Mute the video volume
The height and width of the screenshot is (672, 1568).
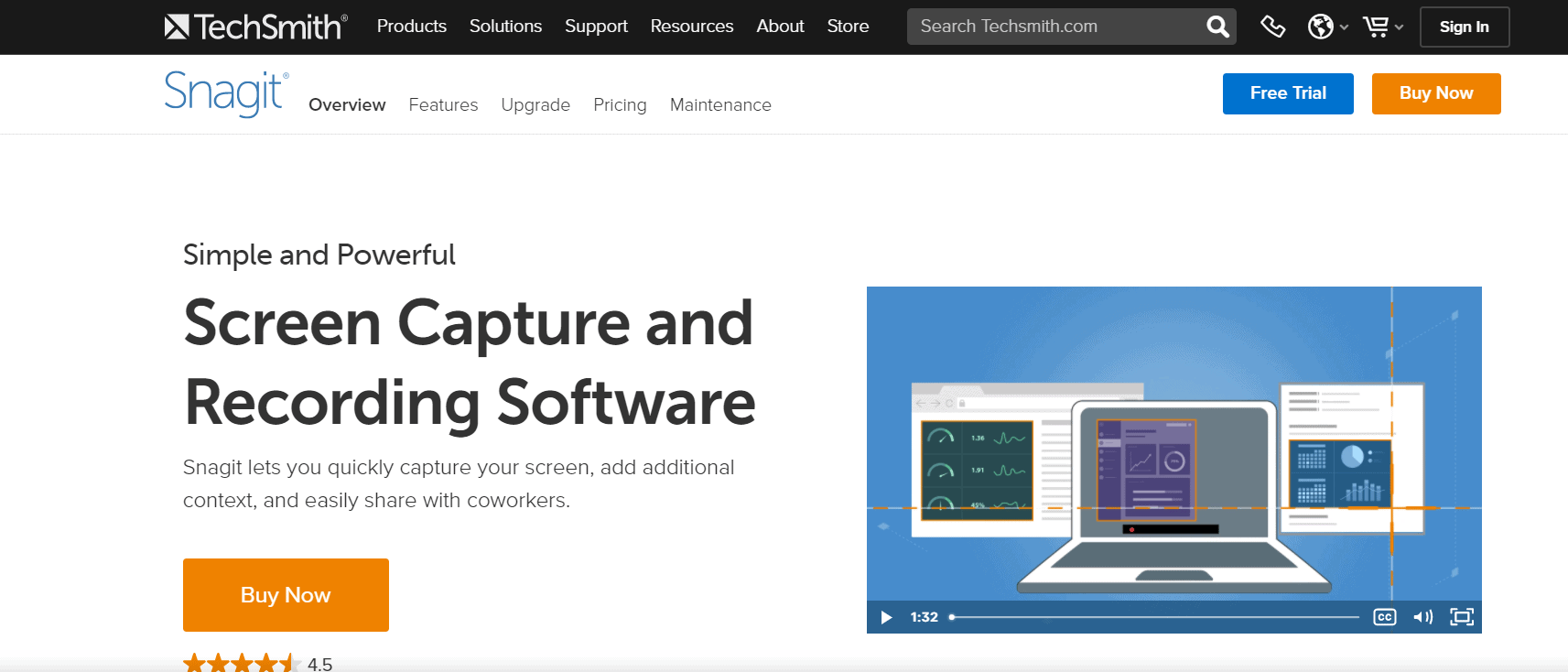click(x=1422, y=617)
